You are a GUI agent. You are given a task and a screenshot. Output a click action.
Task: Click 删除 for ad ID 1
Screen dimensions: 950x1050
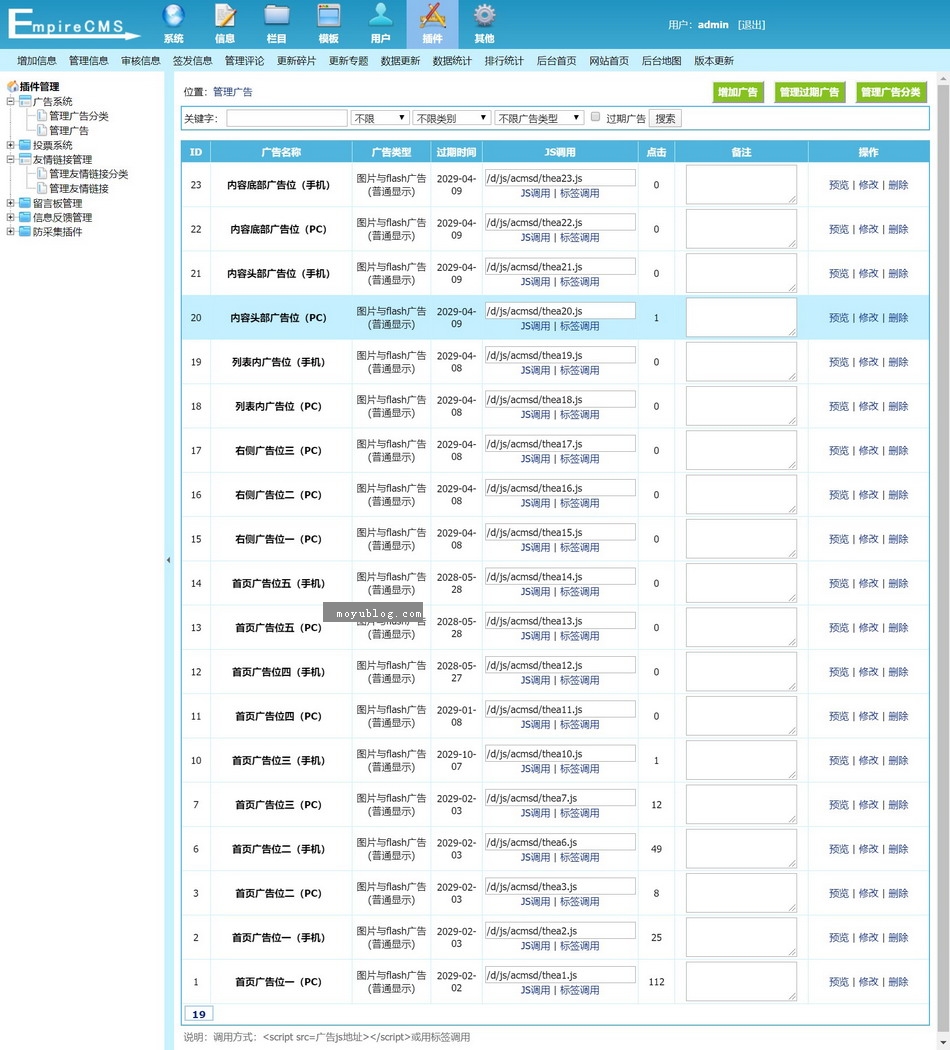[x=898, y=982]
